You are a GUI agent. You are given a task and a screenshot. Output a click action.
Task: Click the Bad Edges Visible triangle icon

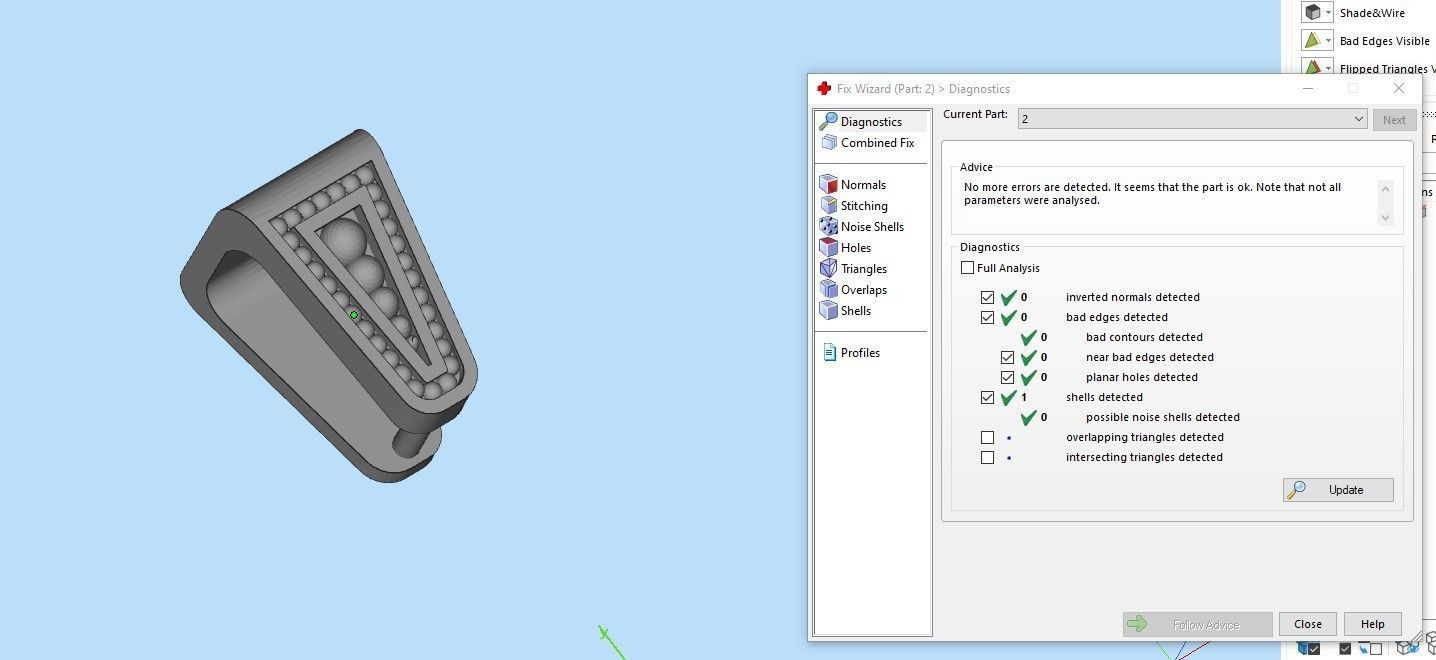[x=1312, y=41]
